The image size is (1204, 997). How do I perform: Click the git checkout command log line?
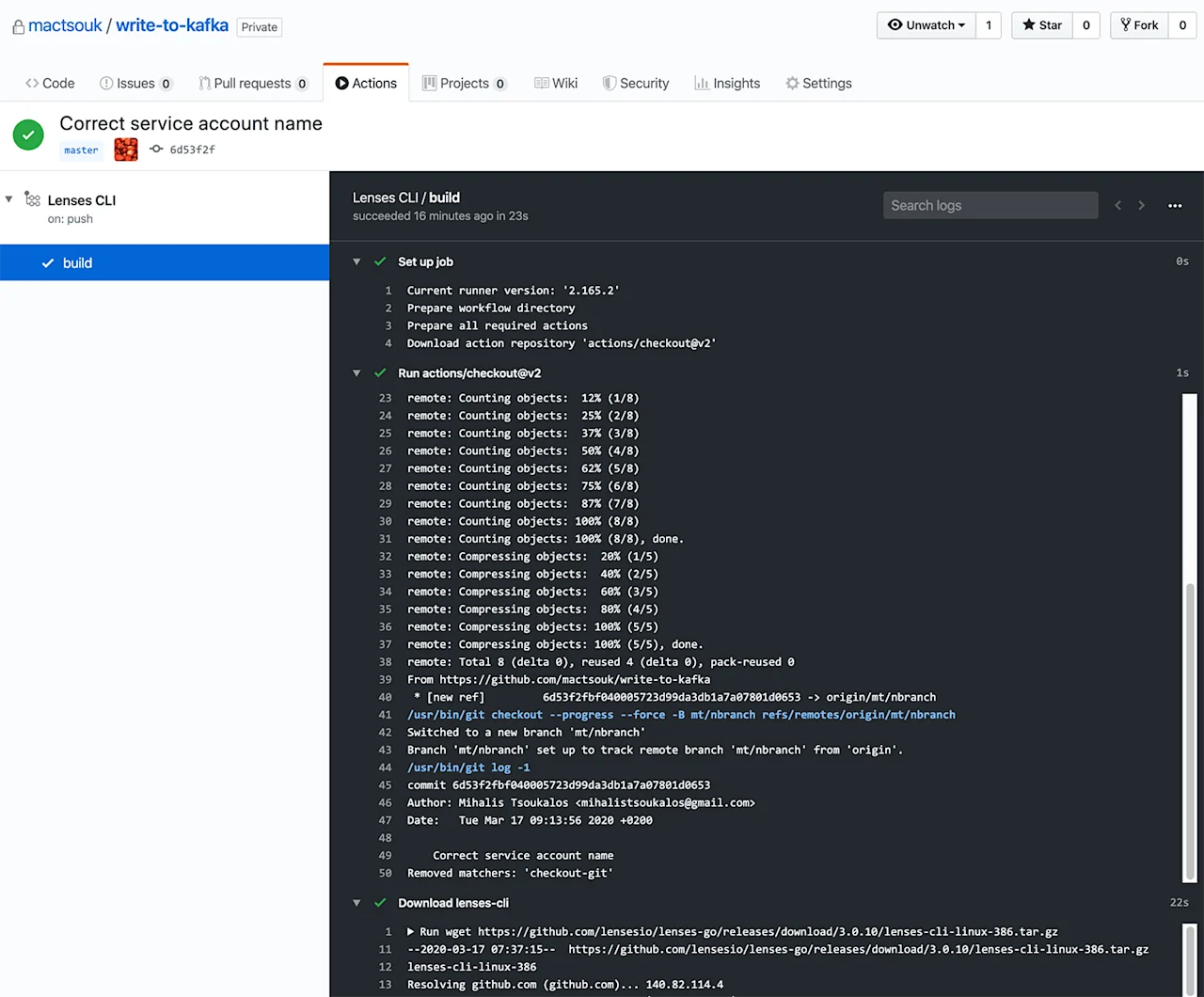[x=681, y=715]
